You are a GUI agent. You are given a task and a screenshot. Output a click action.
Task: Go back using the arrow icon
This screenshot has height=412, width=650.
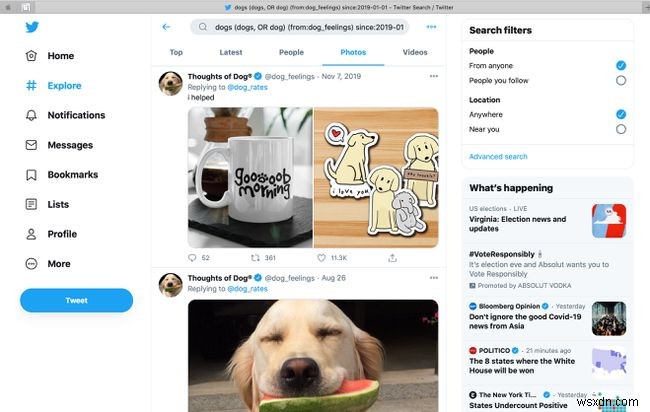tap(166, 27)
